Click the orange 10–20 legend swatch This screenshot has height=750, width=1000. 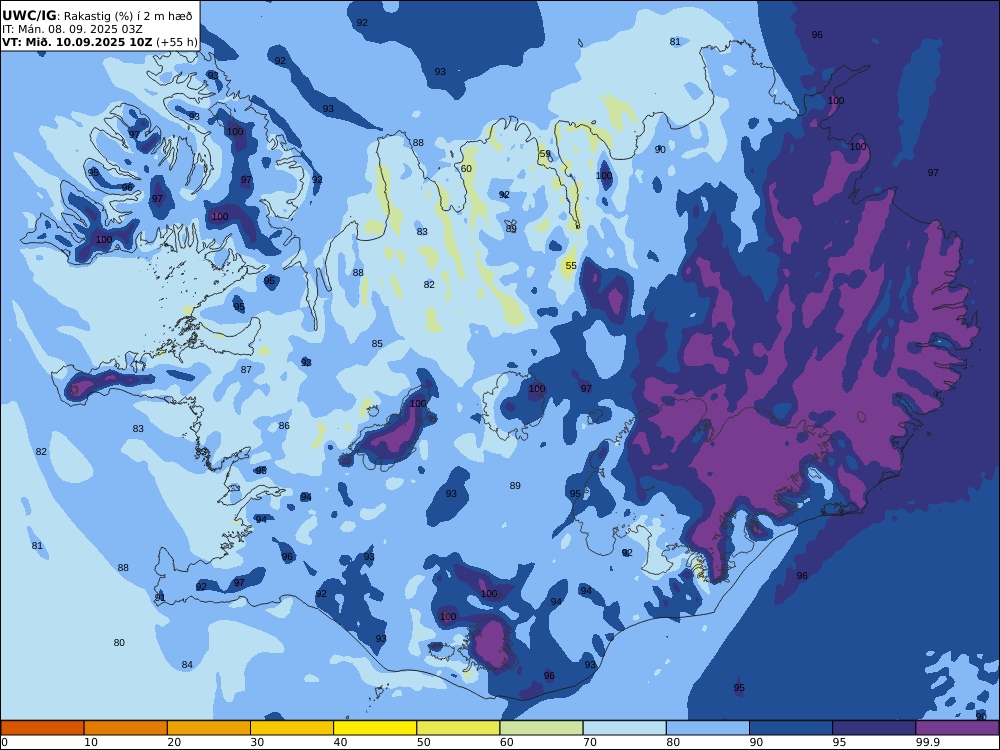coord(126,728)
